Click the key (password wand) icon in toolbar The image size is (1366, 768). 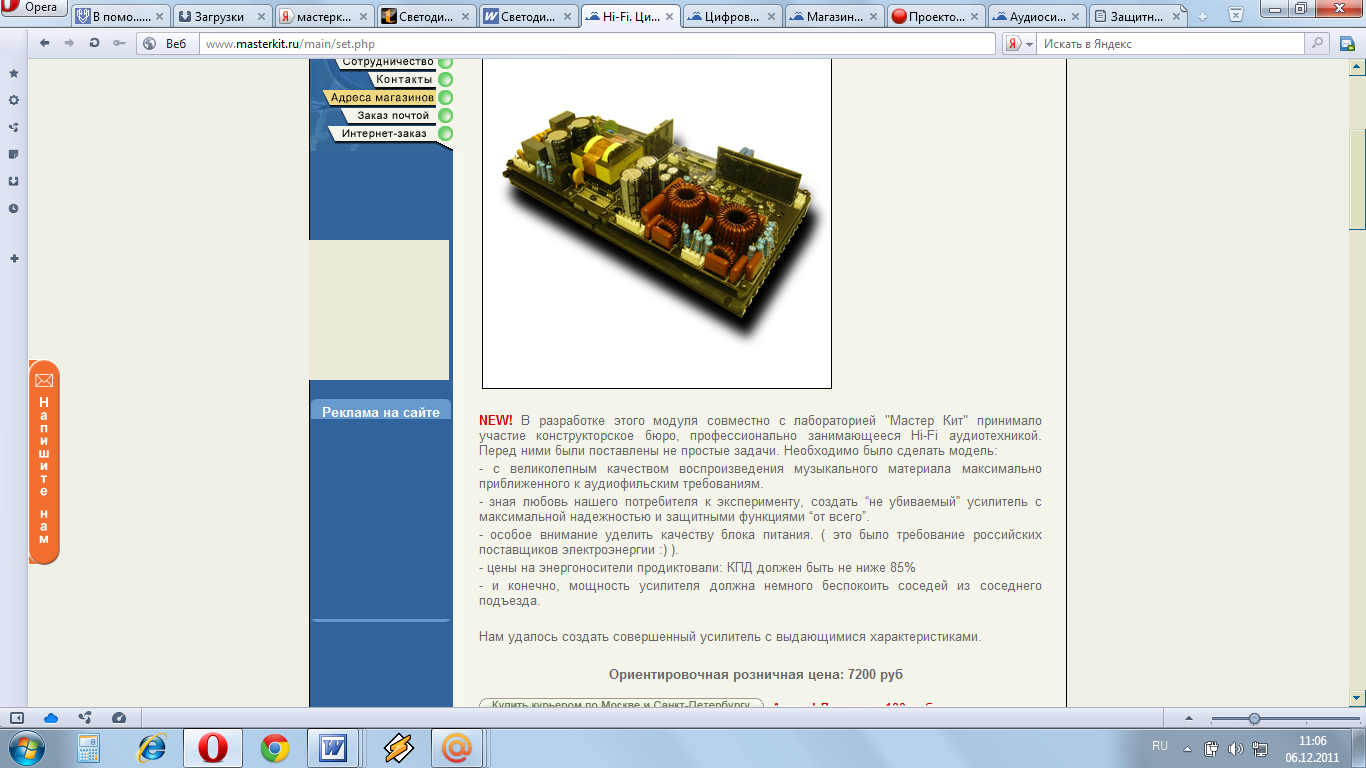pyautogui.click(x=119, y=43)
